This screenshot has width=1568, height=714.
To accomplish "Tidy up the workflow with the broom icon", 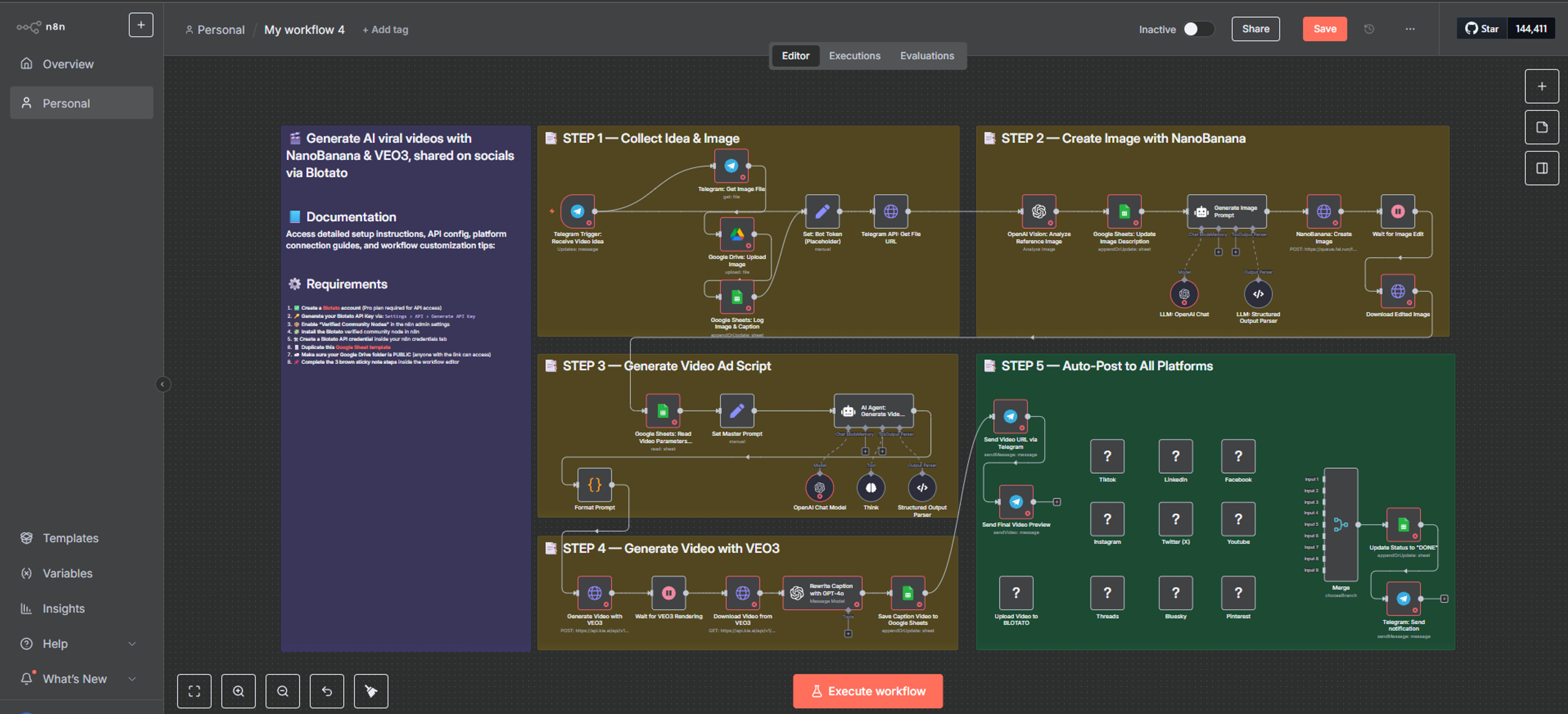I will point(371,691).
